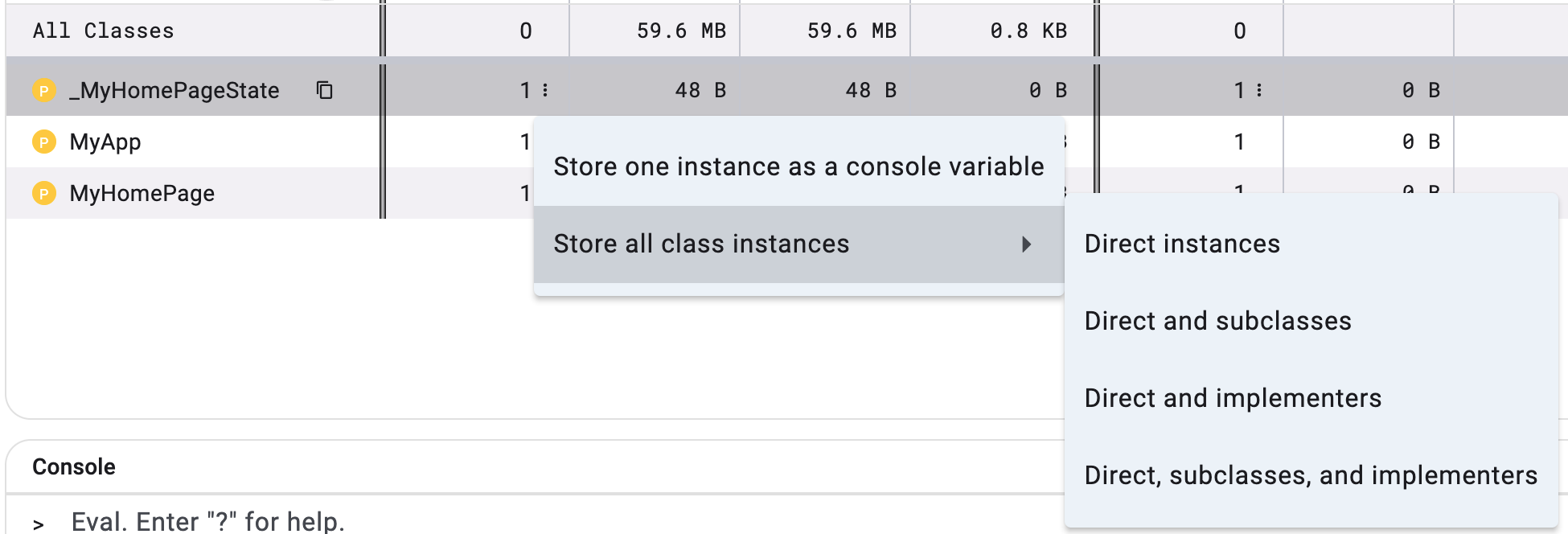The height and width of the screenshot is (534, 1568).
Task: Select Direct and implementers
Action: coord(1233,397)
